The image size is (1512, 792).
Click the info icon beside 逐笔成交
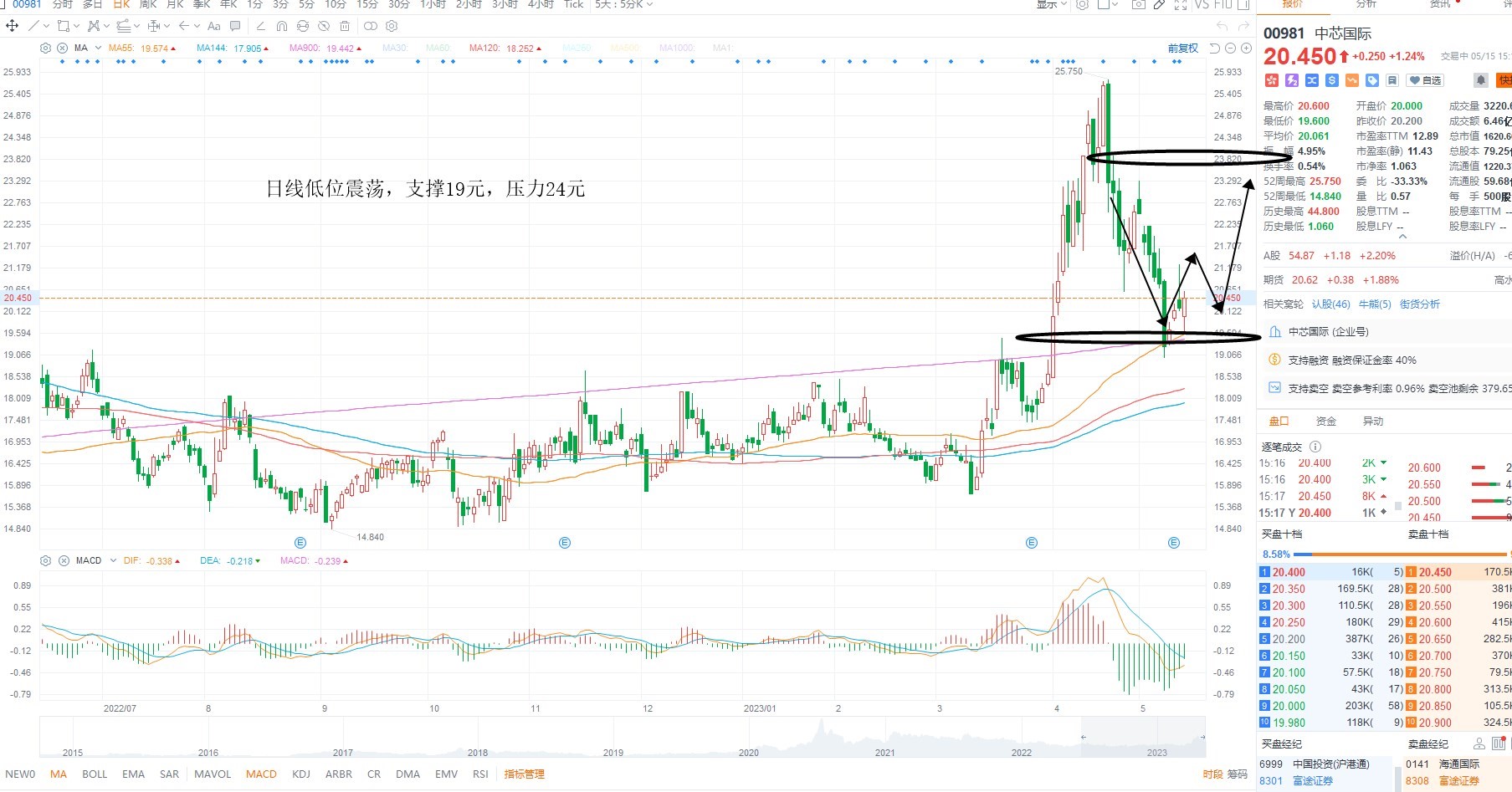(1315, 447)
